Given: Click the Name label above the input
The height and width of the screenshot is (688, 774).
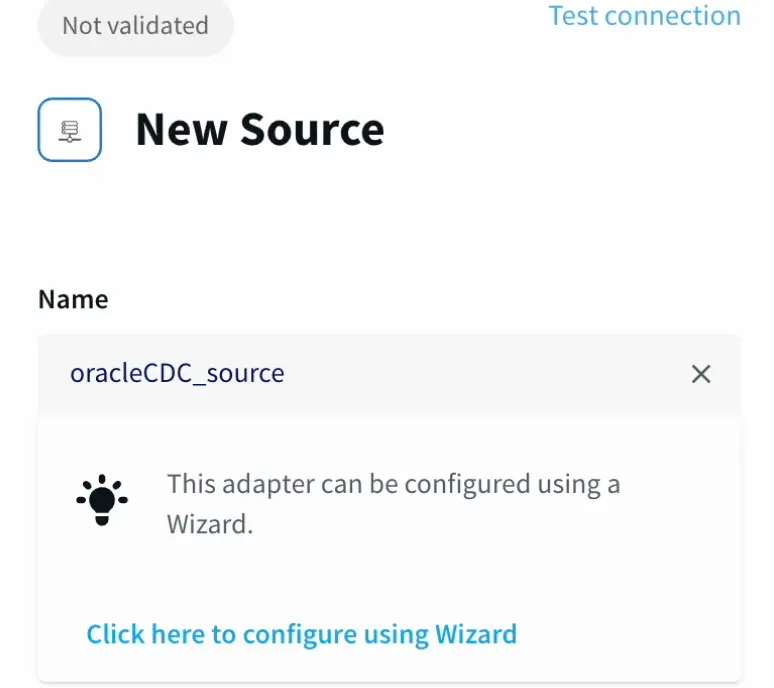Looking at the screenshot, I should pos(73,299).
